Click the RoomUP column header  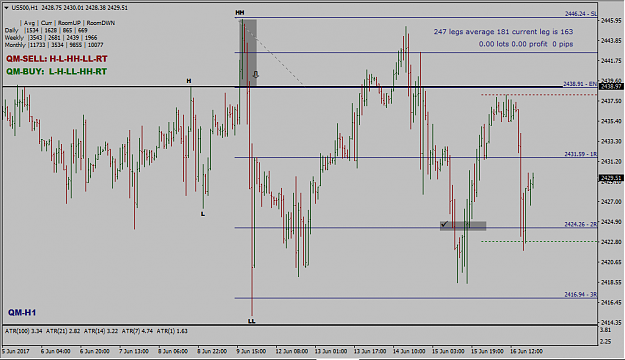pyautogui.click(x=69, y=23)
